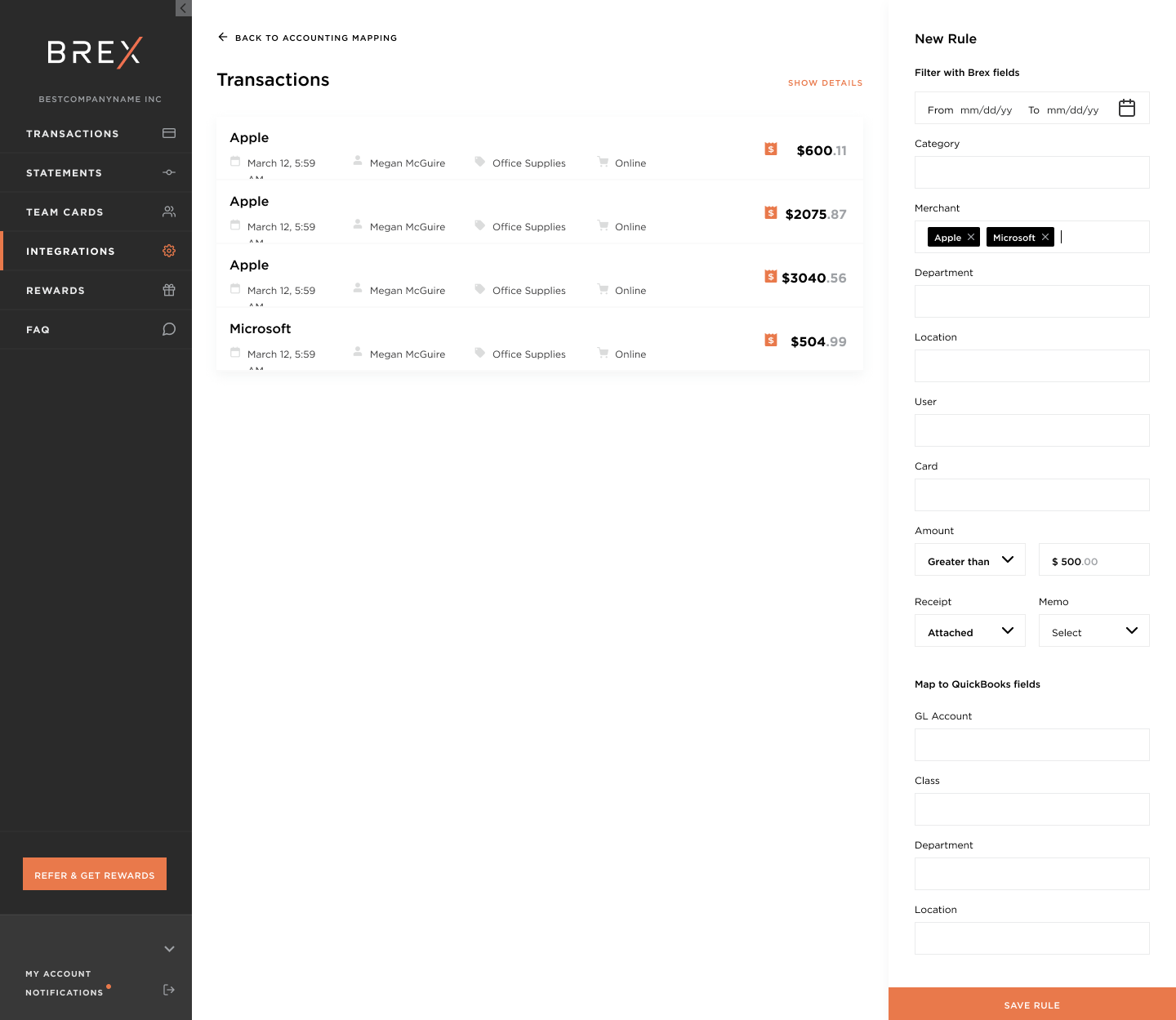
Task: Click tag icon in Microsoft transaction row
Action: click(480, 353)
